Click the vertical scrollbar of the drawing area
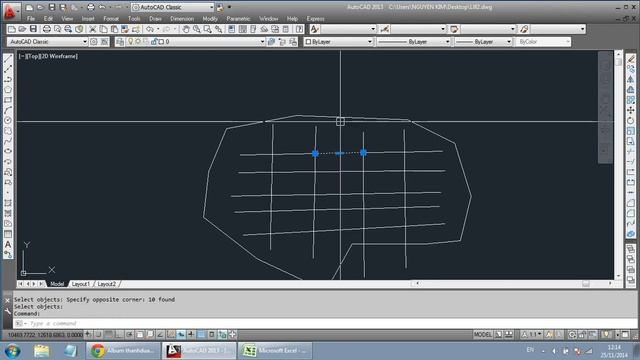Image resolution: width=640 pixels, height=360 pixels. (x=619, y=164)
